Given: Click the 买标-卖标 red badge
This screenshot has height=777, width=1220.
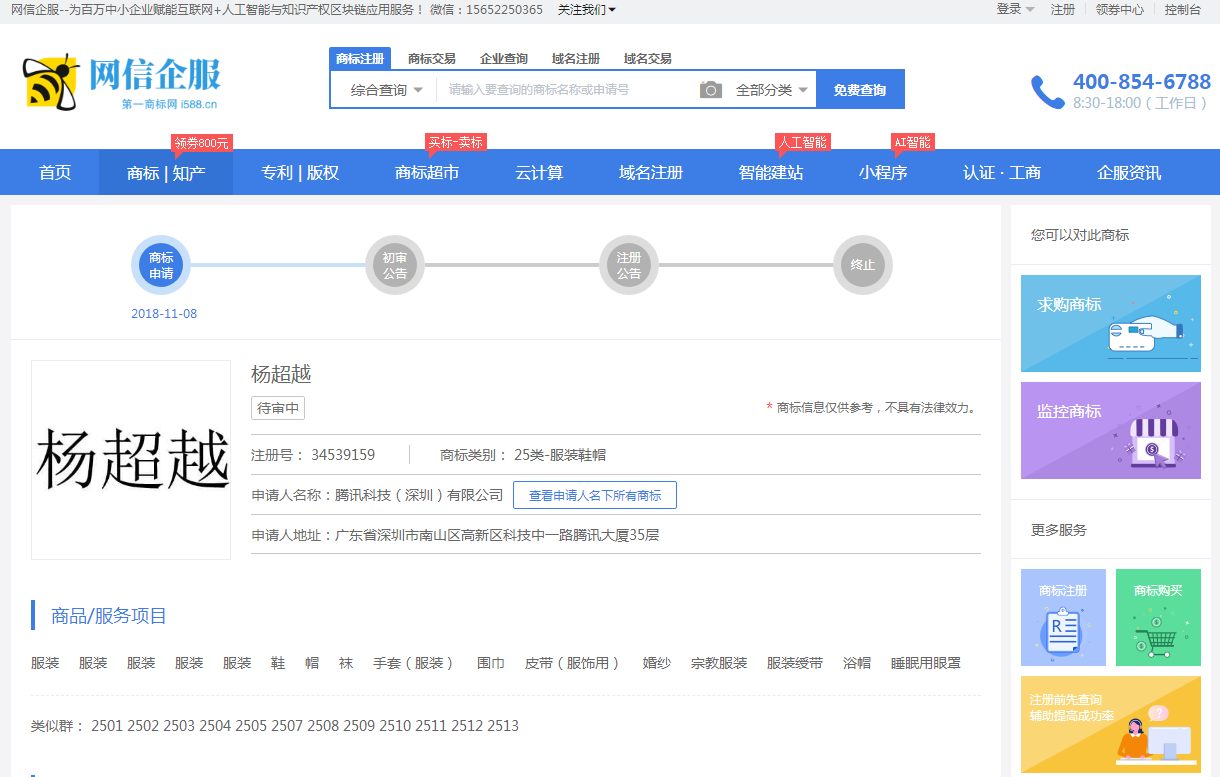Looking at the screenshot, I should coord(456,143).
